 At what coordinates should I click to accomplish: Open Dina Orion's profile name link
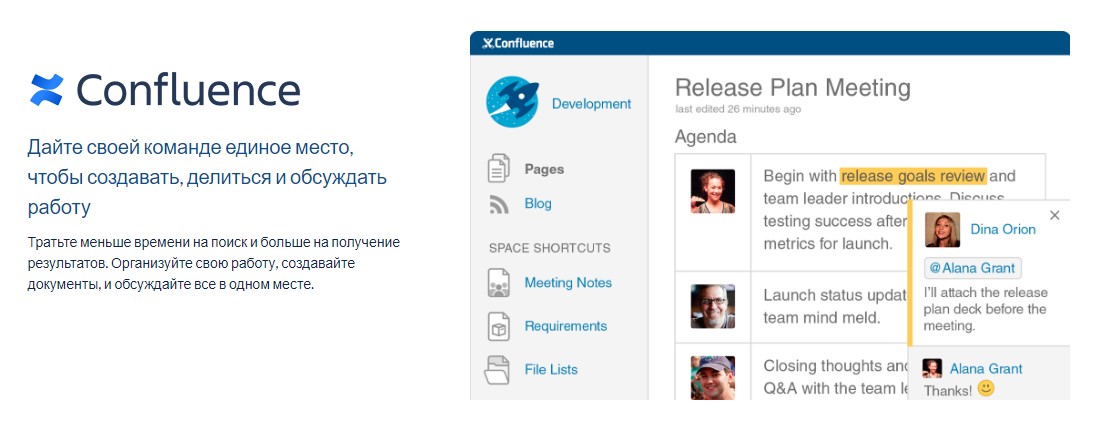pyautogui.click(x=1003, y=229)
